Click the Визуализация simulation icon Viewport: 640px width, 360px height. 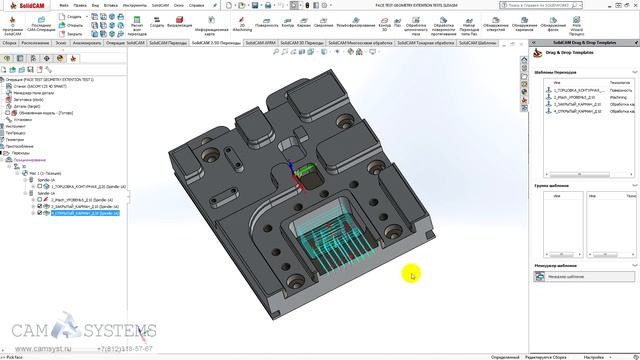pos(179,20)
